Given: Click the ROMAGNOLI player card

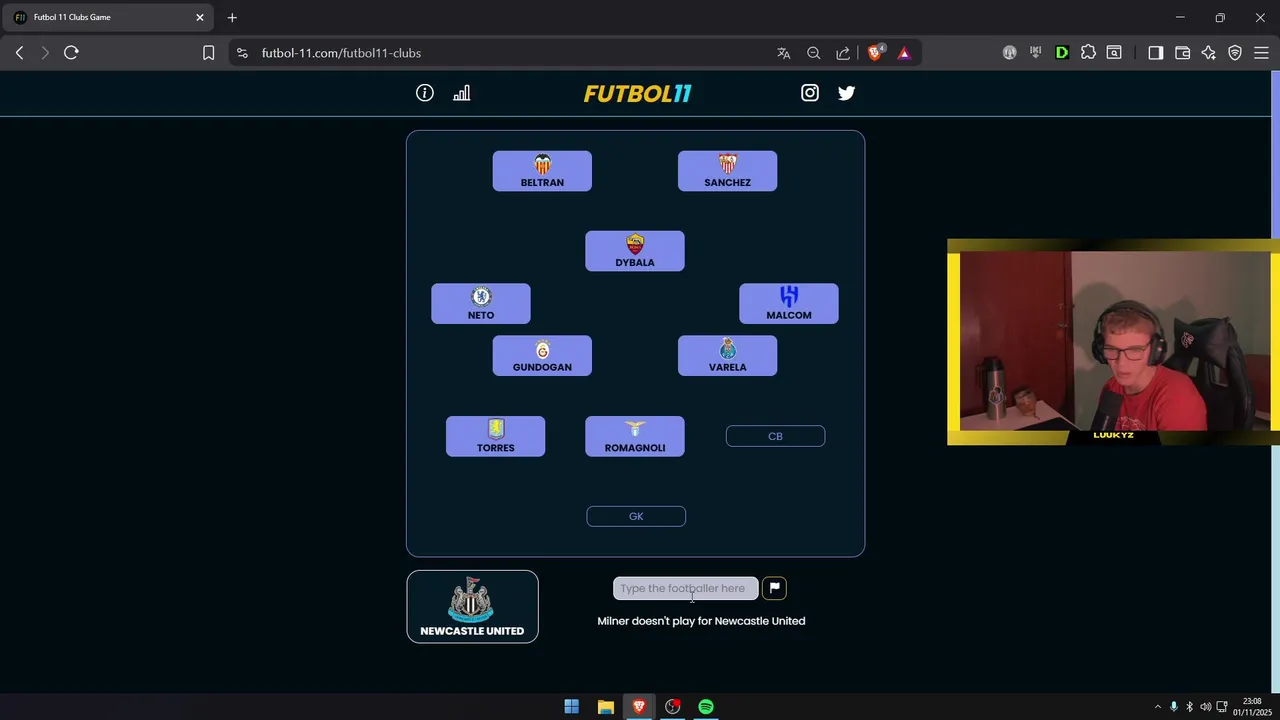Looking at the screenshot, I should pos(635,436).
